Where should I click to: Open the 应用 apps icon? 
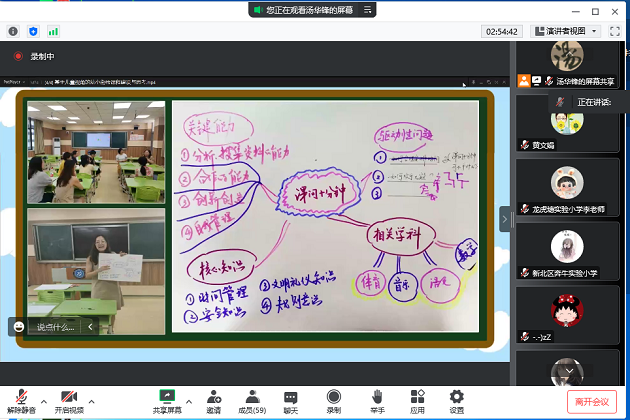[417, 401]
